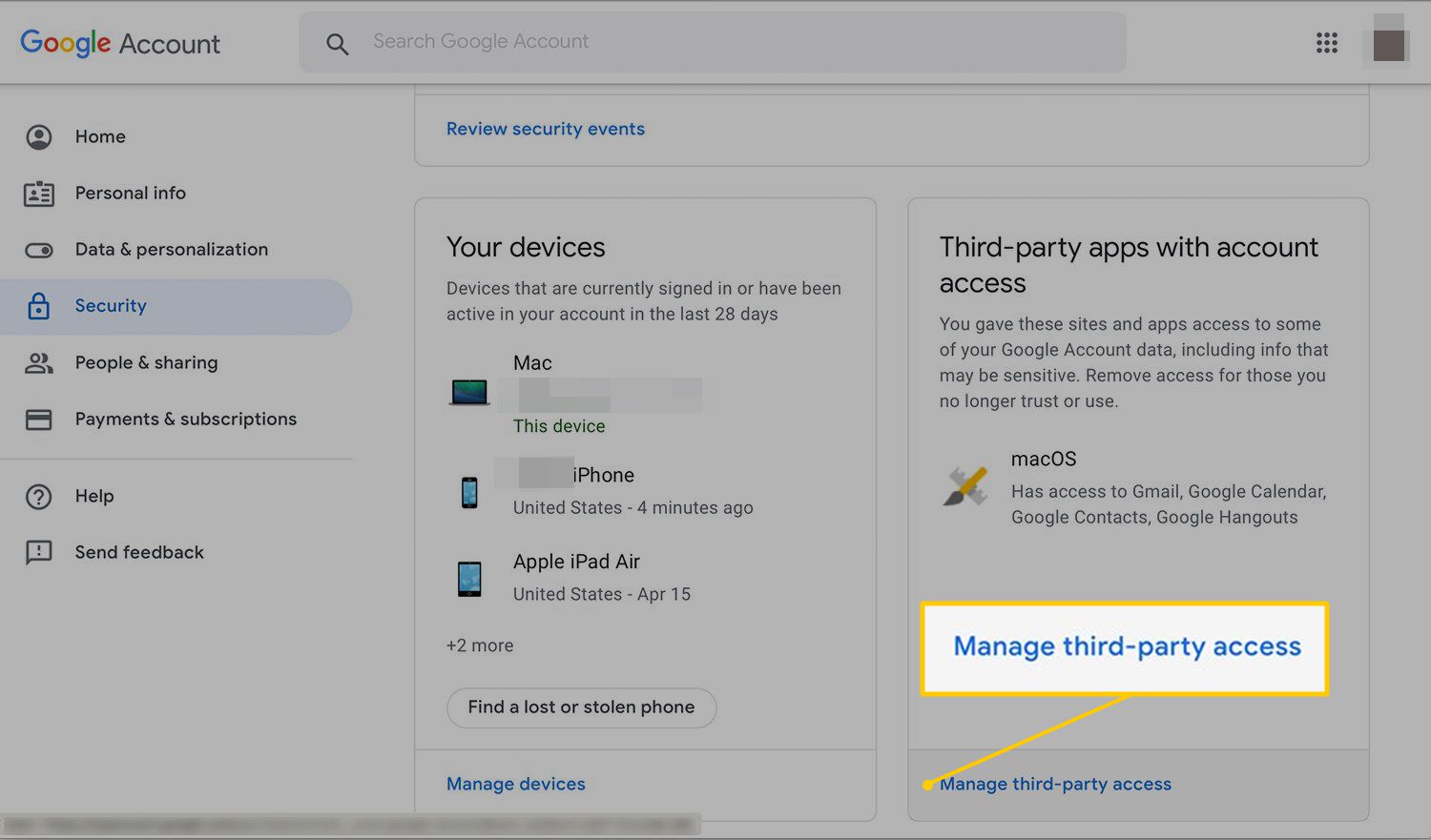Open Review security events link

[546, 129]
